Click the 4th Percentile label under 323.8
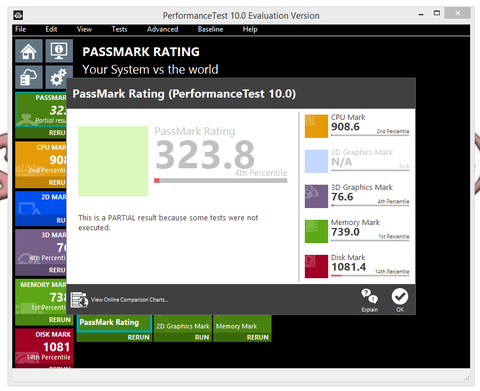The image size is (480, 391). 261,173
